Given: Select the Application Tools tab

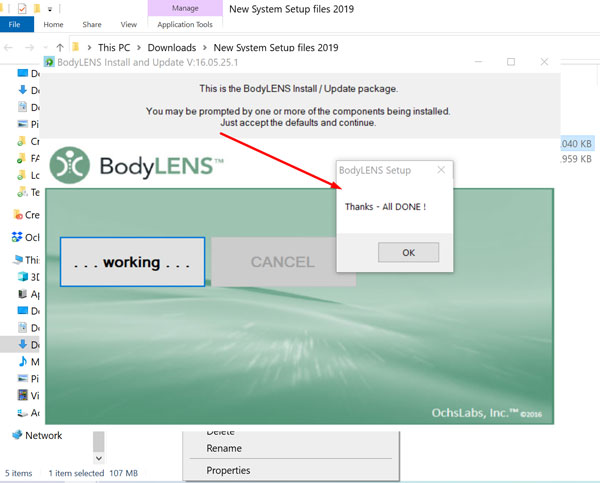Looking at the screenshot, I should pyautogui.click(x=185, y=24).
